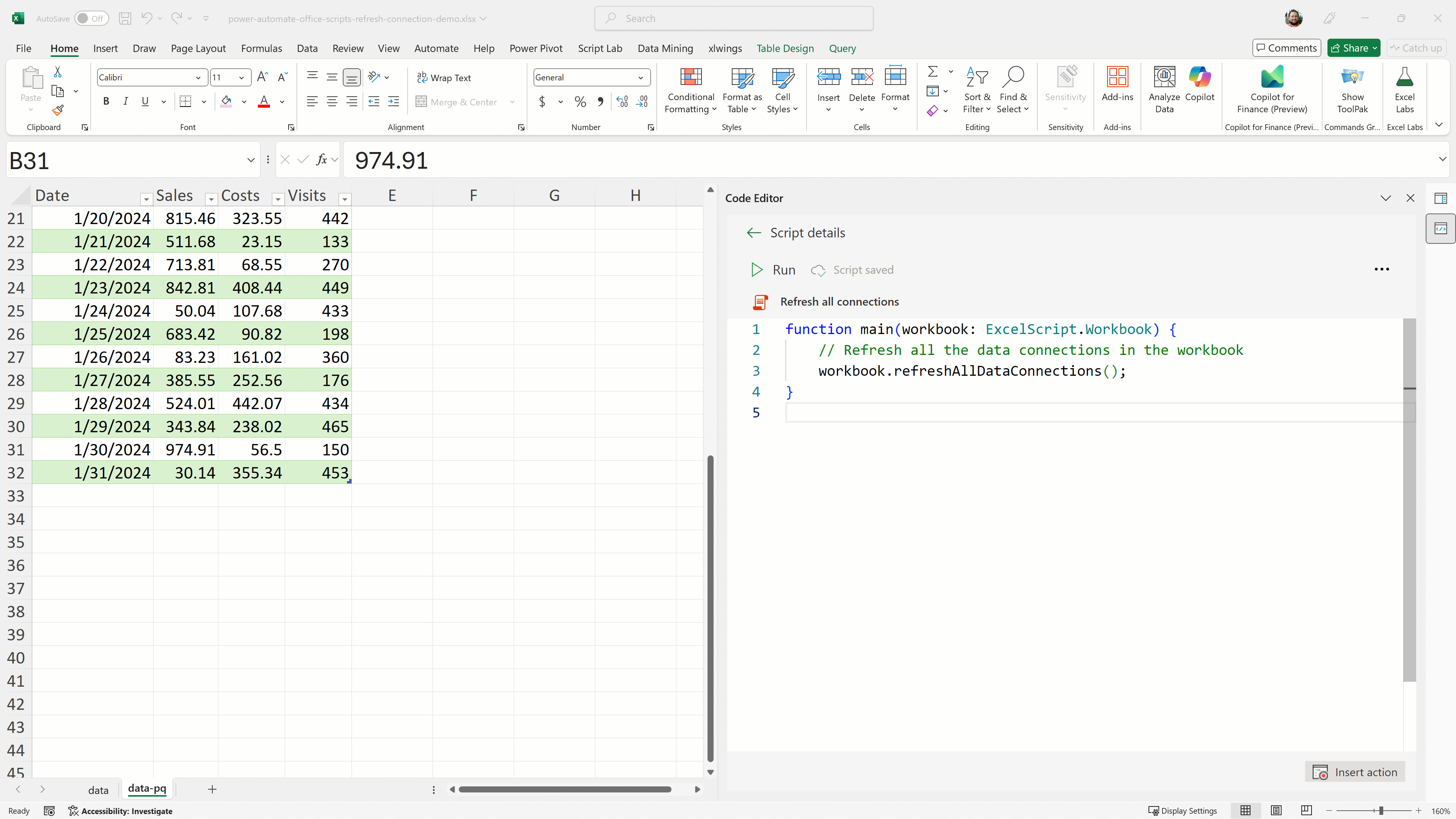Open the Sales column filter dropdown
The width and height of the screenshot is (1456, 819).
(211, 199)
